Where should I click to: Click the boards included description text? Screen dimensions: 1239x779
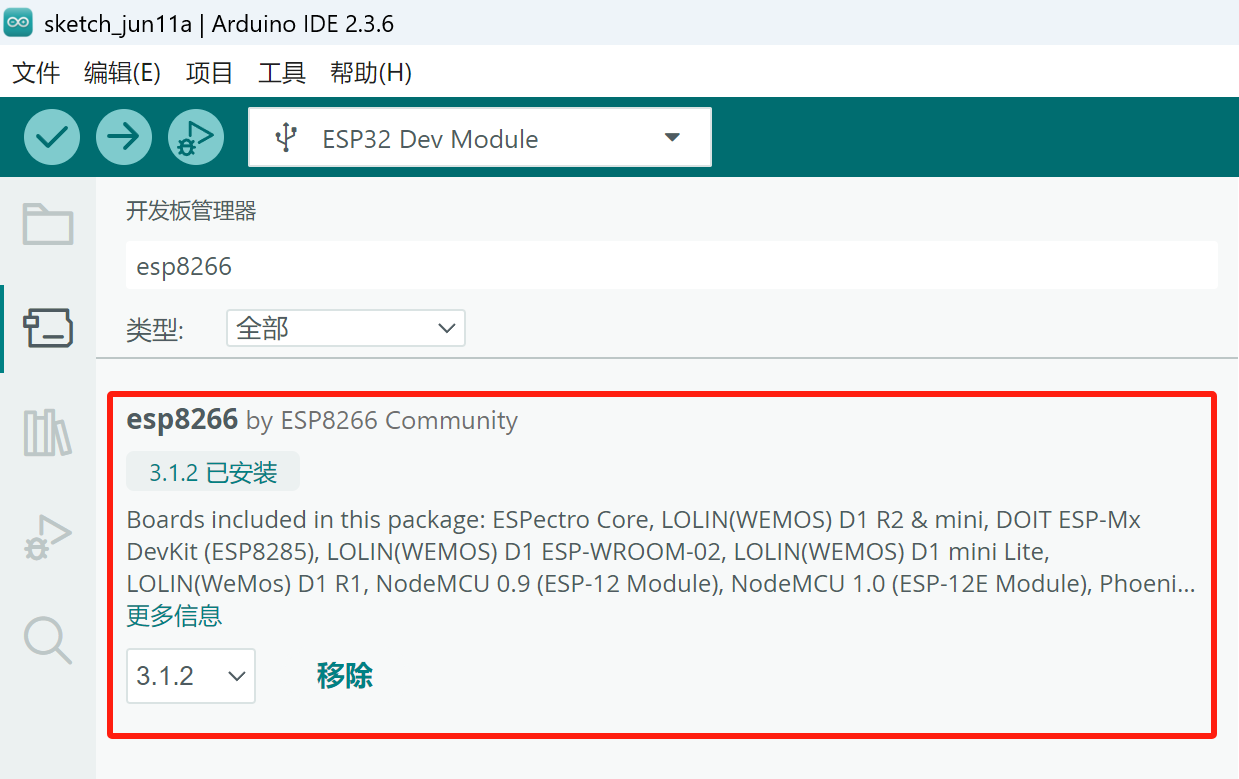(x=661, y=551)
